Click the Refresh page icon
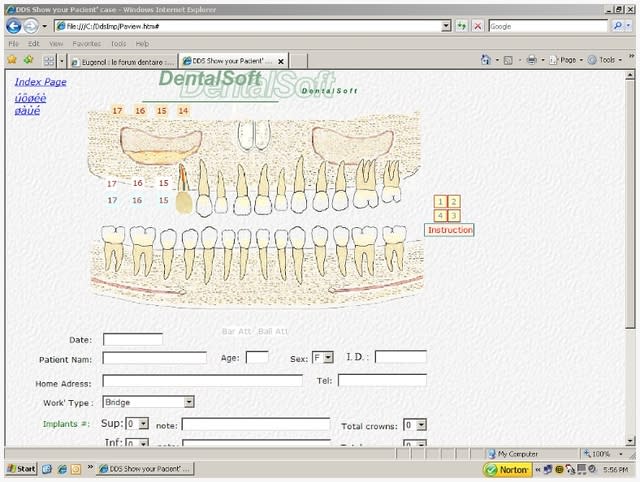This screenshot has width=640, height=482. point(461,26)
